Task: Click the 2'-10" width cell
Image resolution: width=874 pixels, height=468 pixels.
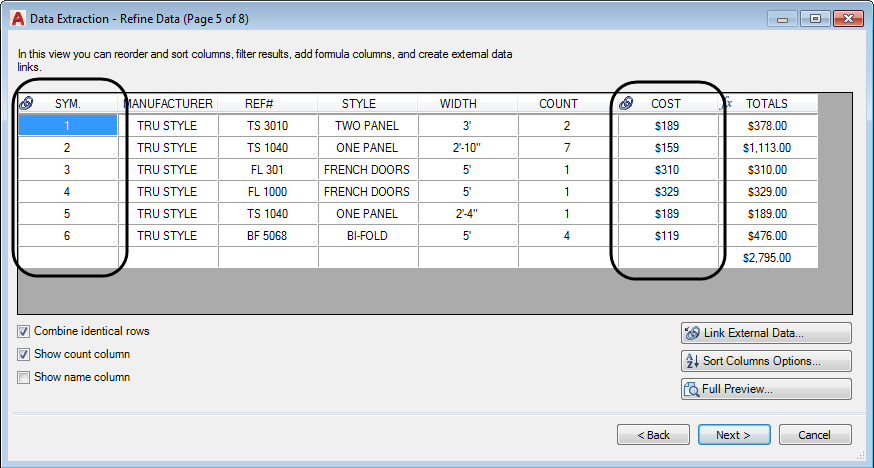Action: [x=468, y=148]
